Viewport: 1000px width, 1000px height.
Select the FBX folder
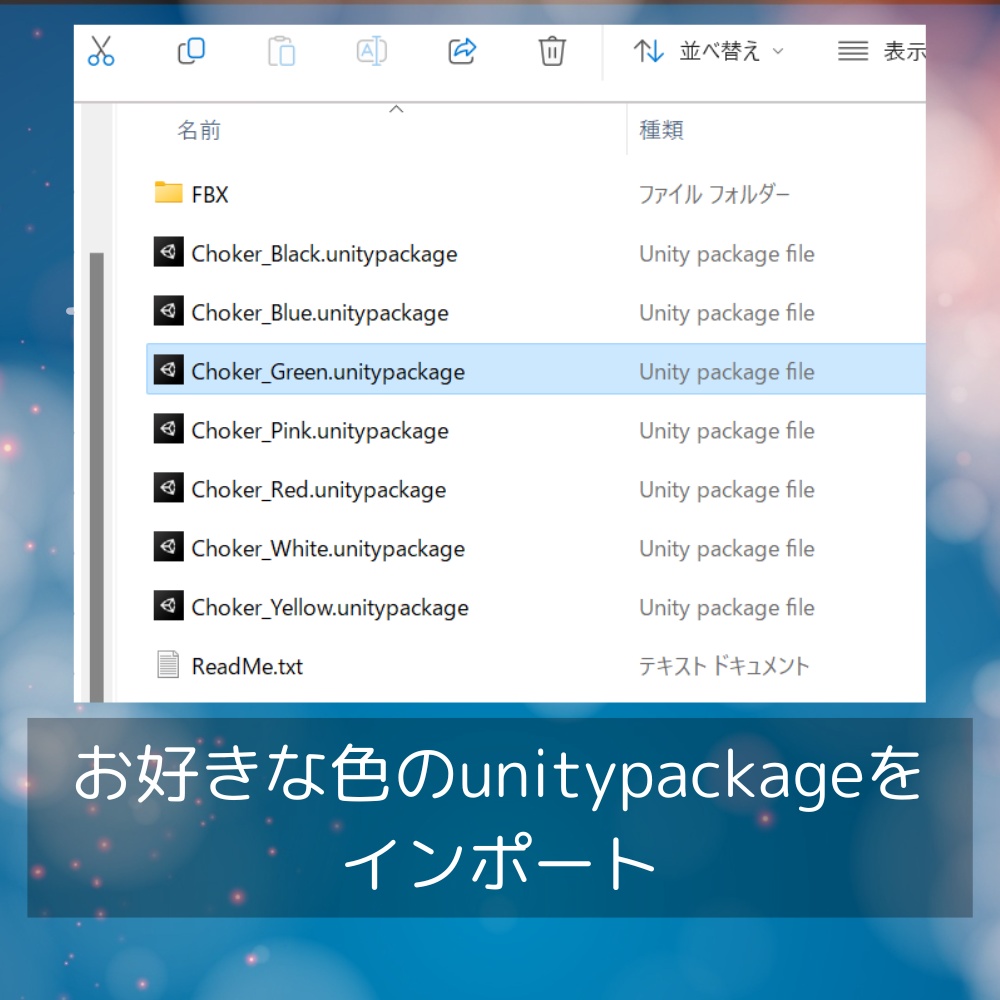[210, 195]
